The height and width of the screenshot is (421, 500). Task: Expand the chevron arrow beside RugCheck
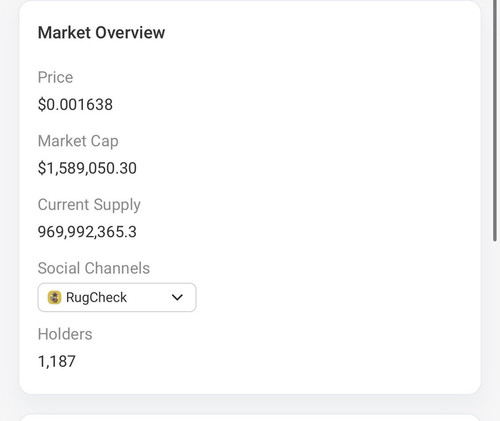[177, 297]
